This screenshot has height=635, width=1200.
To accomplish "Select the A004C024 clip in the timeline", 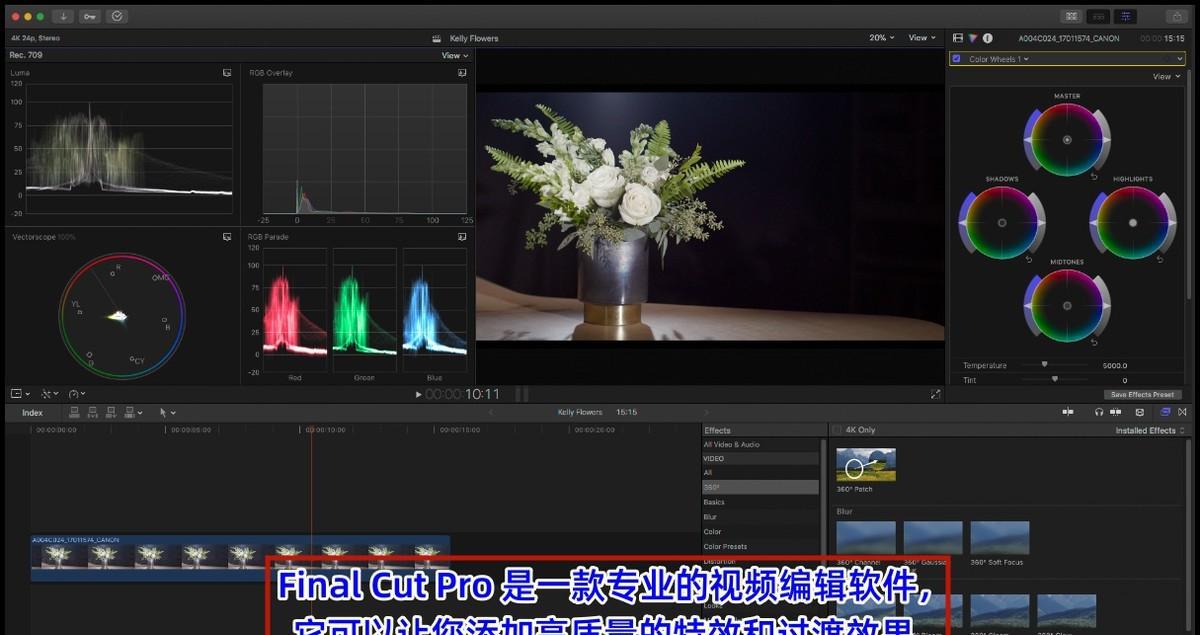I will pos(240,558).
